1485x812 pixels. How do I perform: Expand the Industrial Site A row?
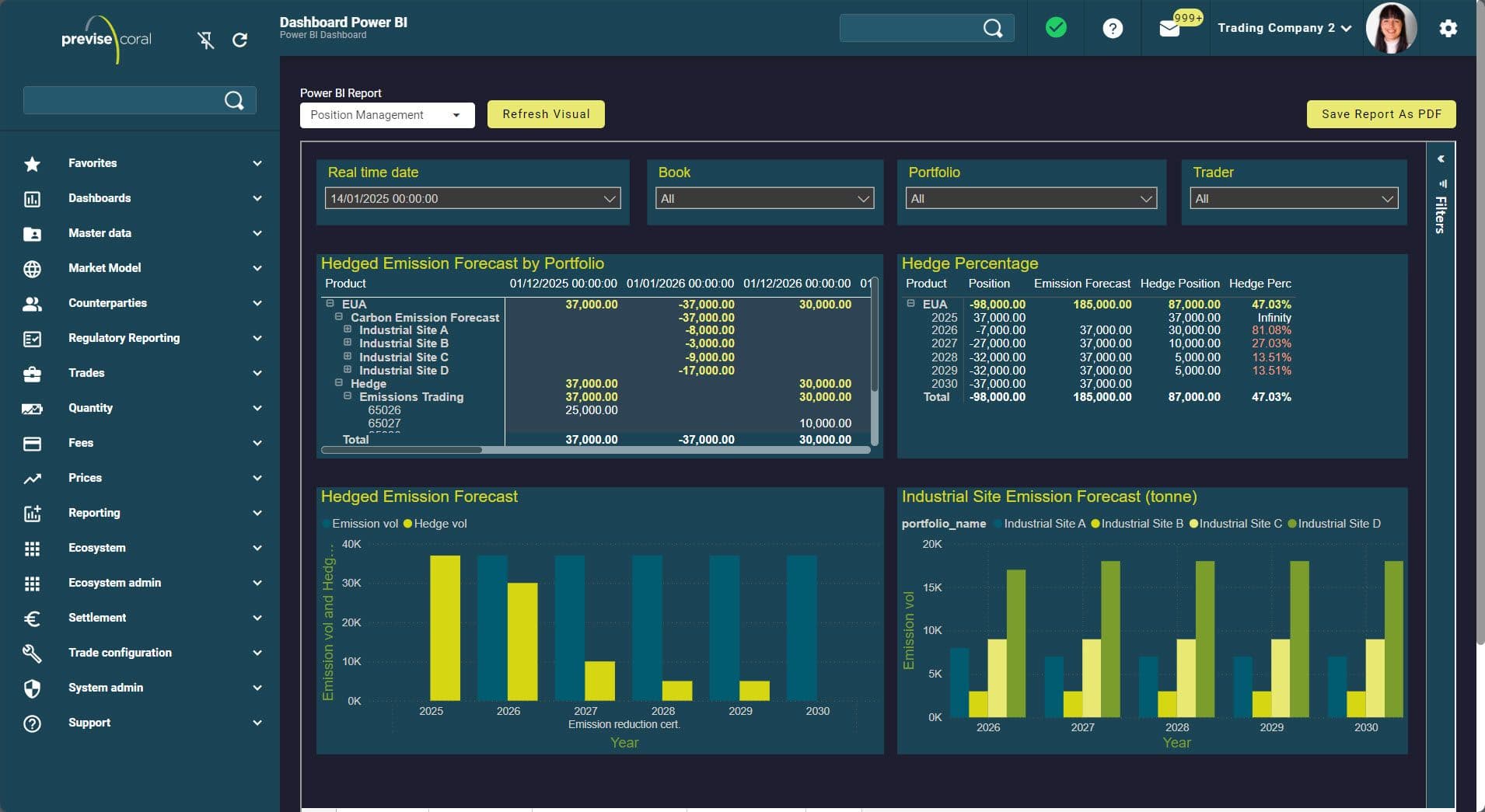point(348,329)
